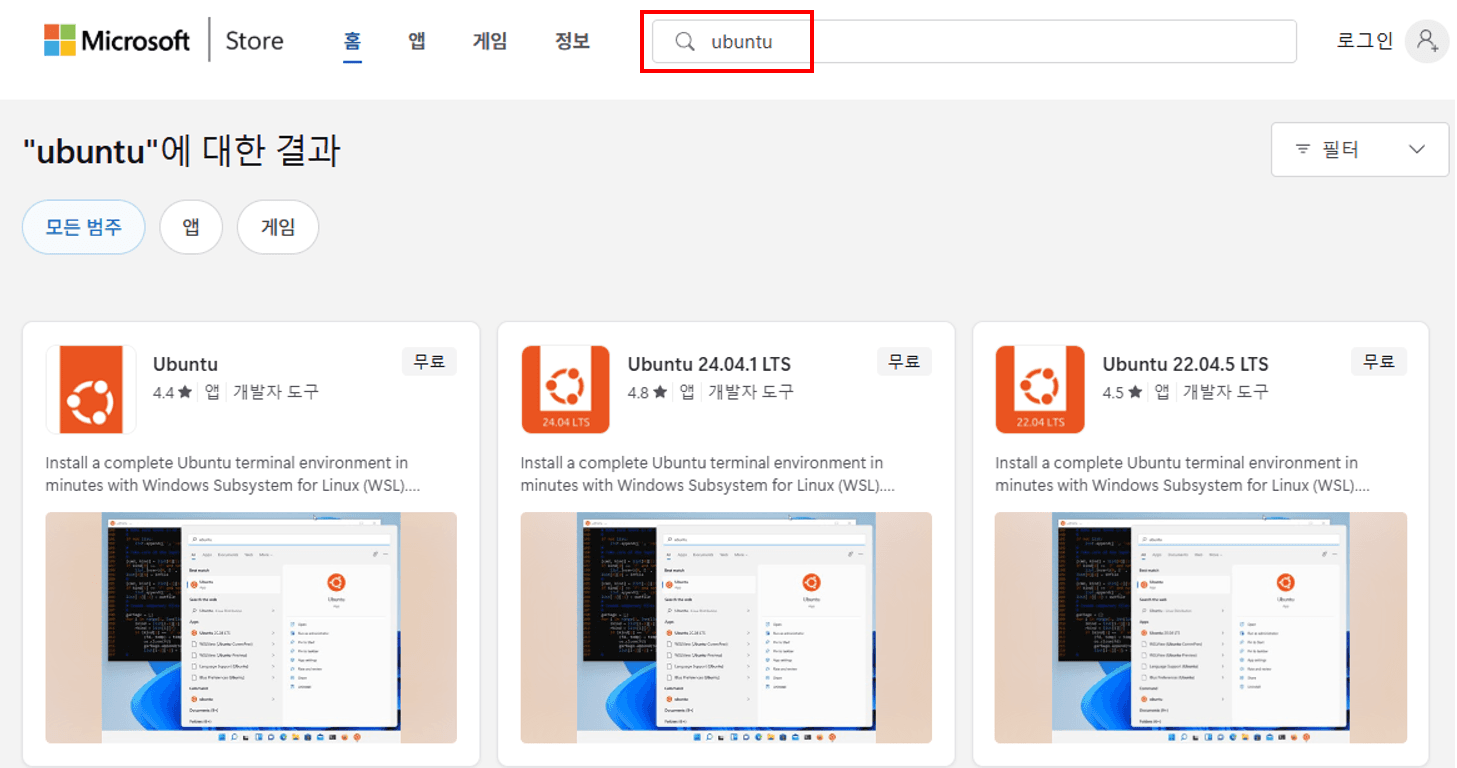Click the Ubuntu app title
This screenshot has width=1457, height=768.
click(x=185, y=364)
